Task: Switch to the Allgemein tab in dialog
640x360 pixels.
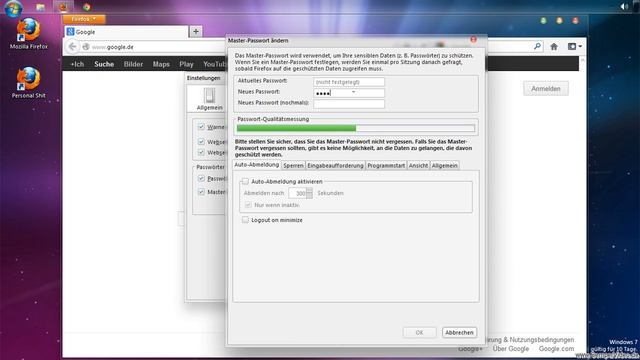Action: 444,165
